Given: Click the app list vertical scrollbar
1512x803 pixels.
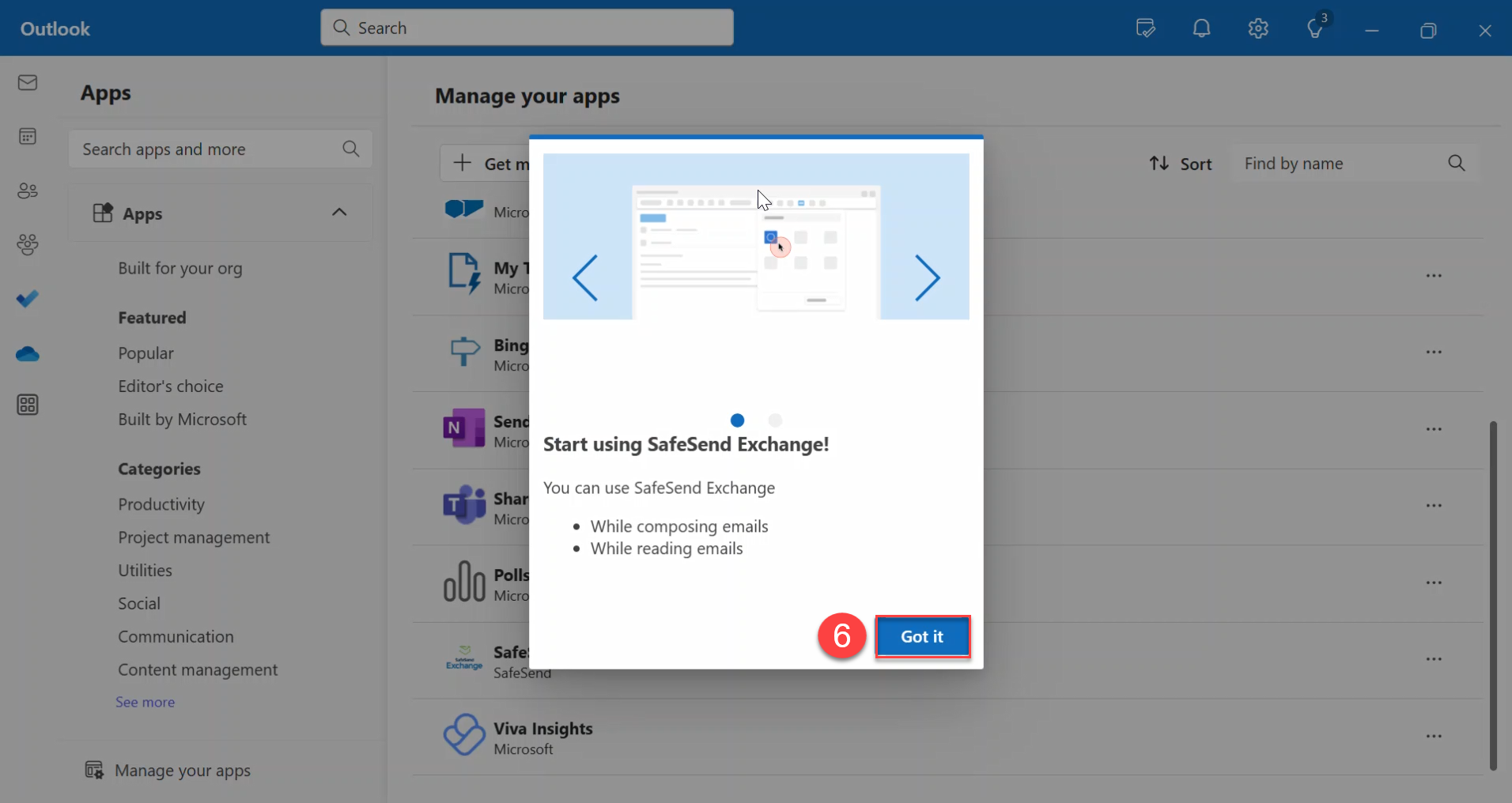Looking at the screenshot, I should (x=1493, y=594).
